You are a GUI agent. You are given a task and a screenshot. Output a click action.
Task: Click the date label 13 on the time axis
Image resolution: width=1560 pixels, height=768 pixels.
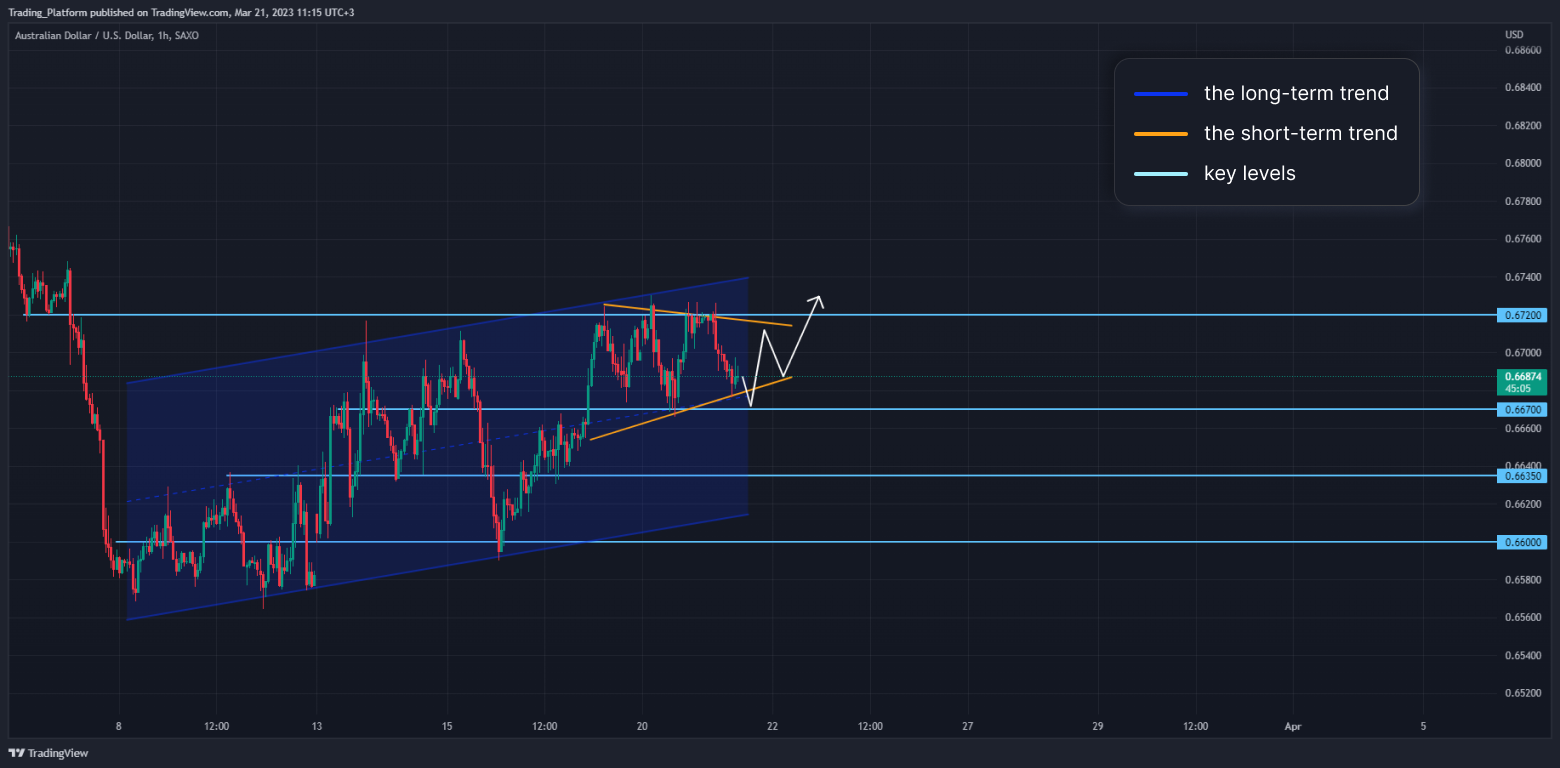click(316, 726)
